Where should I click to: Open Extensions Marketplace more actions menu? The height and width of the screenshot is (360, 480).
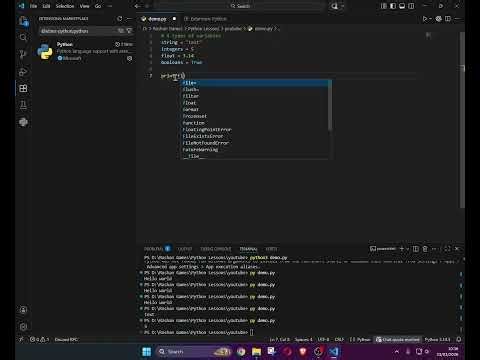129,19
